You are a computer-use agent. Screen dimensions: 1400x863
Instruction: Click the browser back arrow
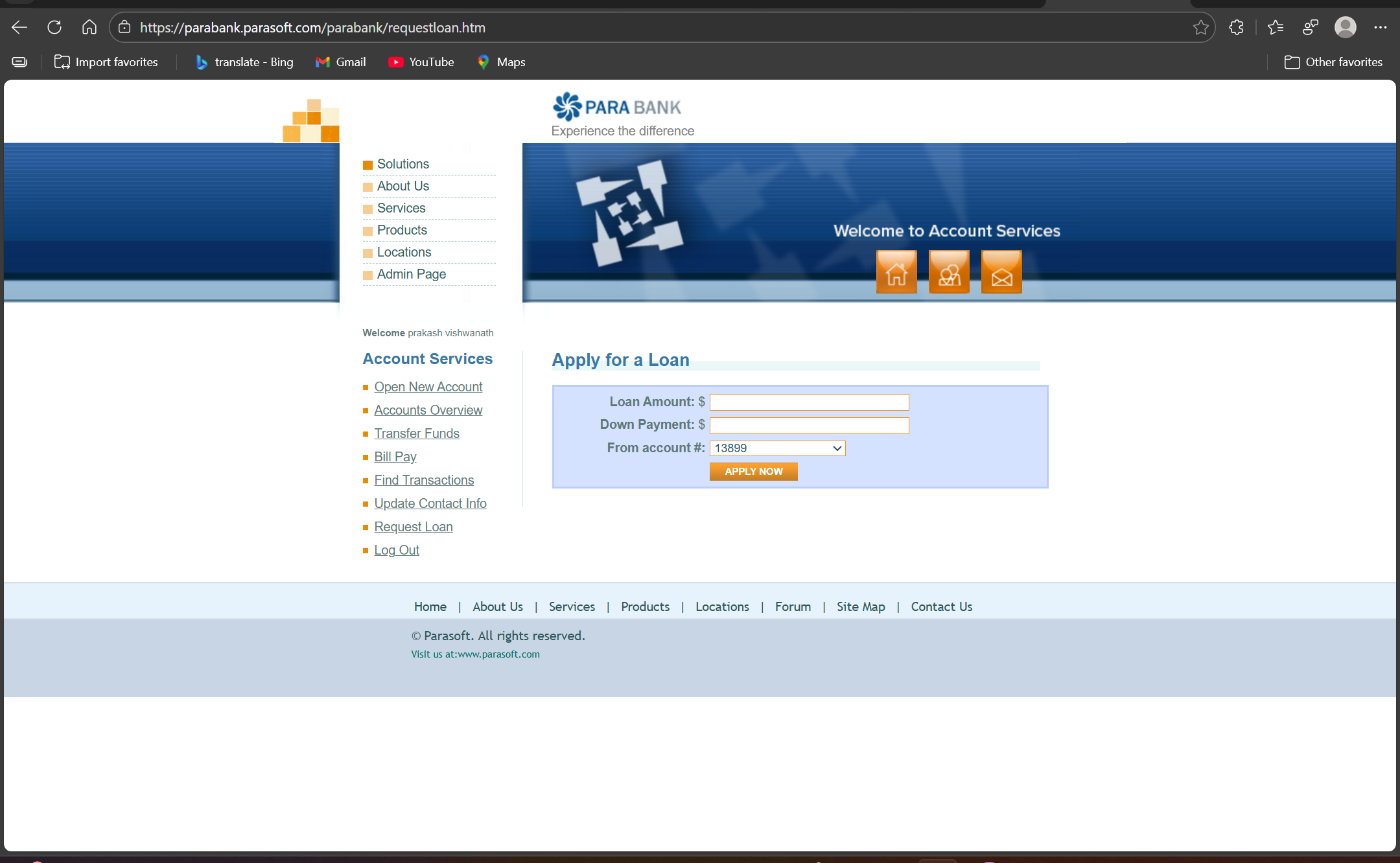pyautogui.click(x=19, y=27)
